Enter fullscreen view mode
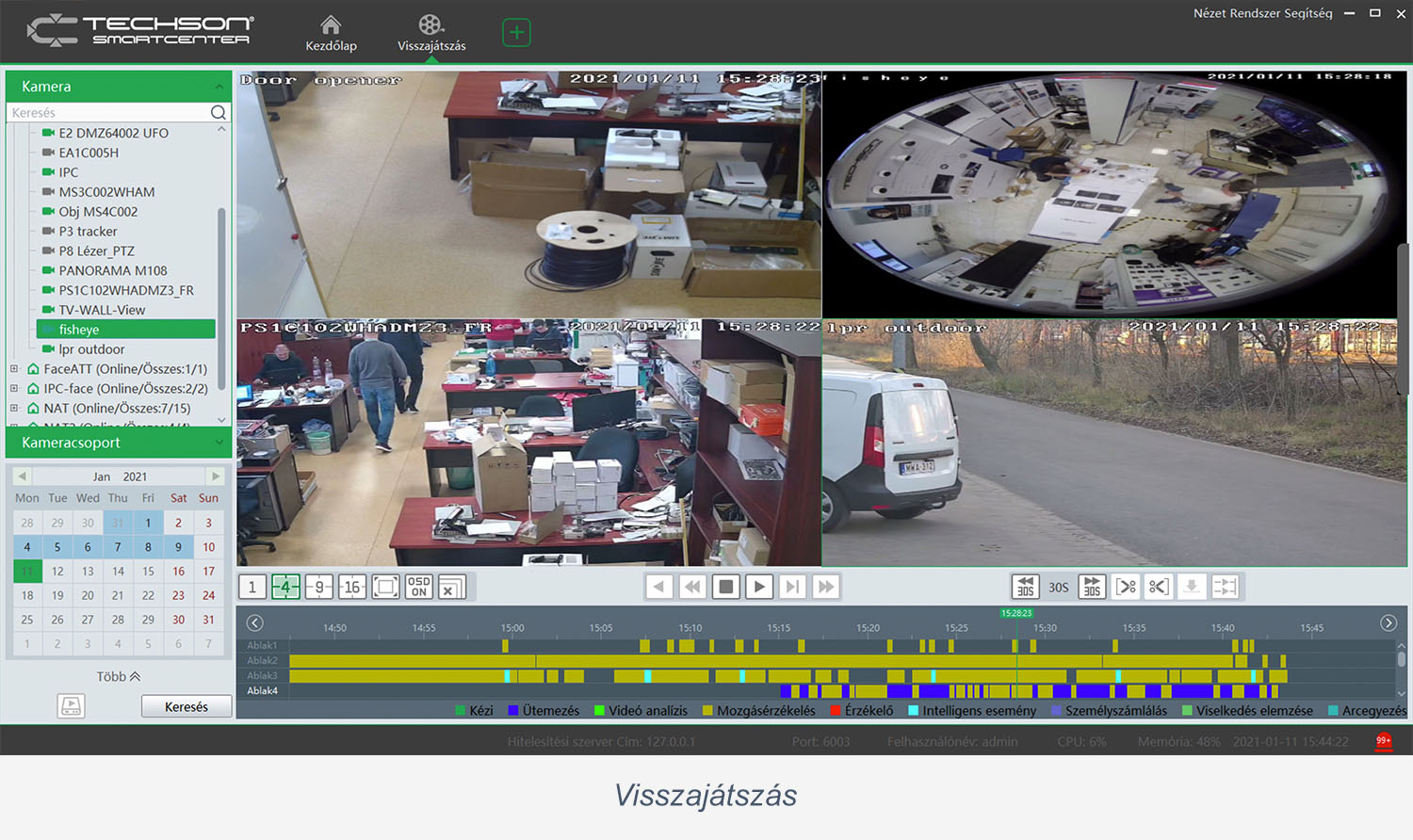 pos(385,588)
